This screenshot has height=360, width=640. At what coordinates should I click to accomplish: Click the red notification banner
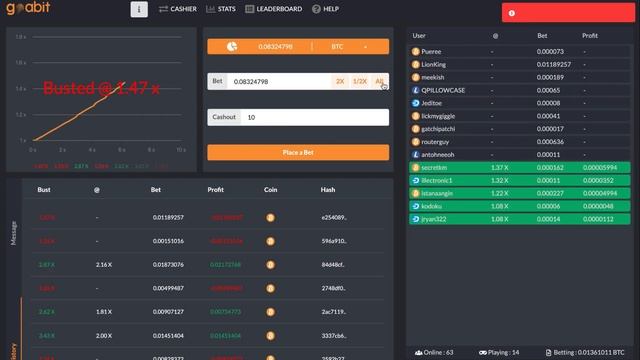[568, 13]
